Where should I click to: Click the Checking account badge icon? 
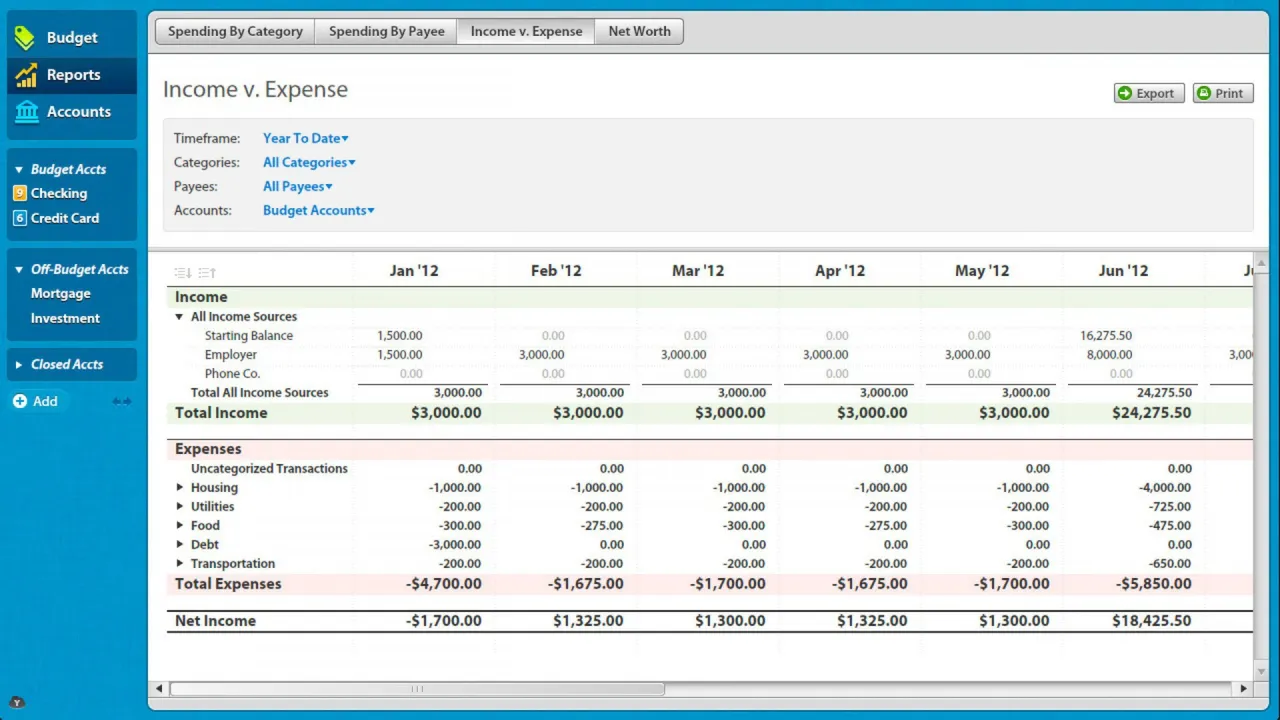[x=20, y=193]
